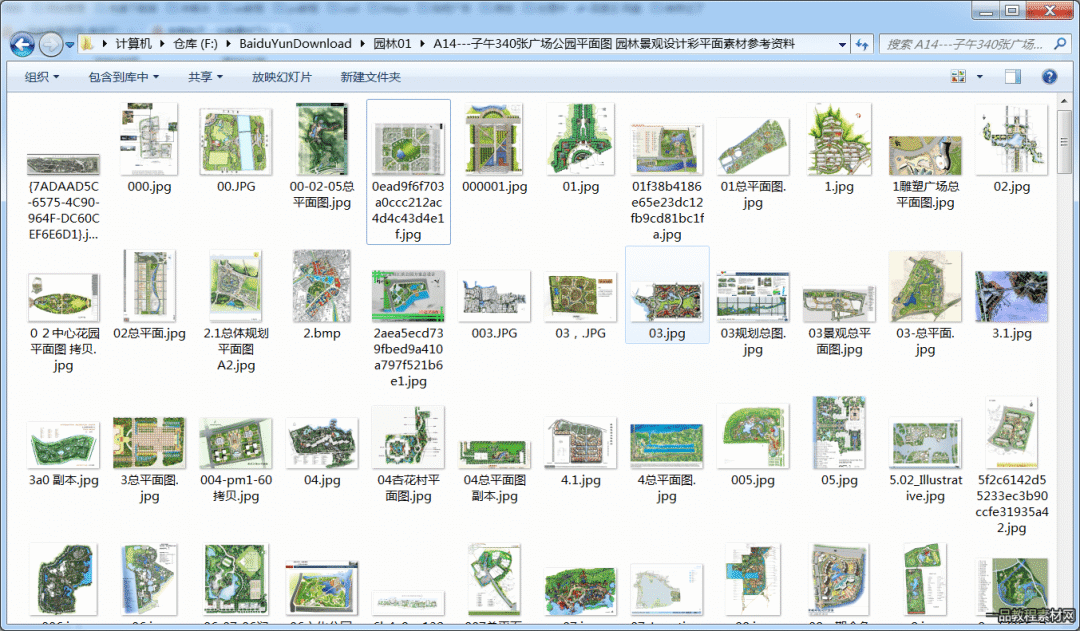Screen dimensions: 1080x631
Task: Select the 4.1.jpg thumbnail
Action: point(580,442)
